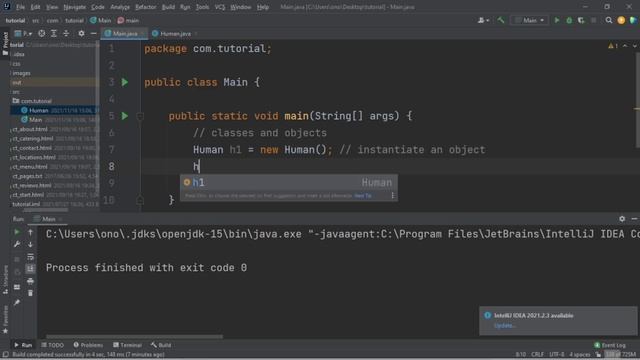Hide the Project panel with minus icon
The height and width of the screenshot is (360, 640).
(93, 33)
